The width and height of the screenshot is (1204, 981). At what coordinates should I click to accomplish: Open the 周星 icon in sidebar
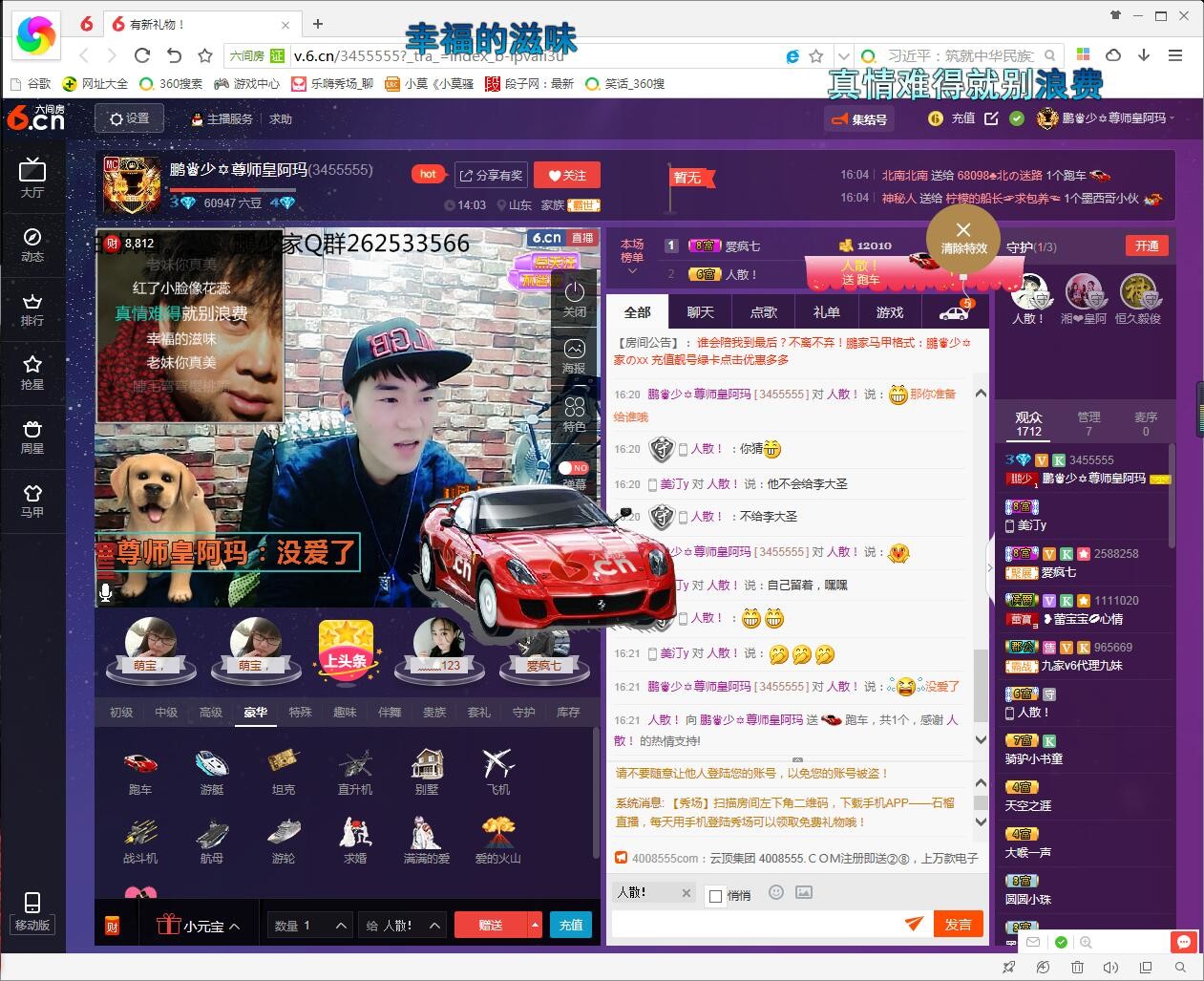pos(32,437)
